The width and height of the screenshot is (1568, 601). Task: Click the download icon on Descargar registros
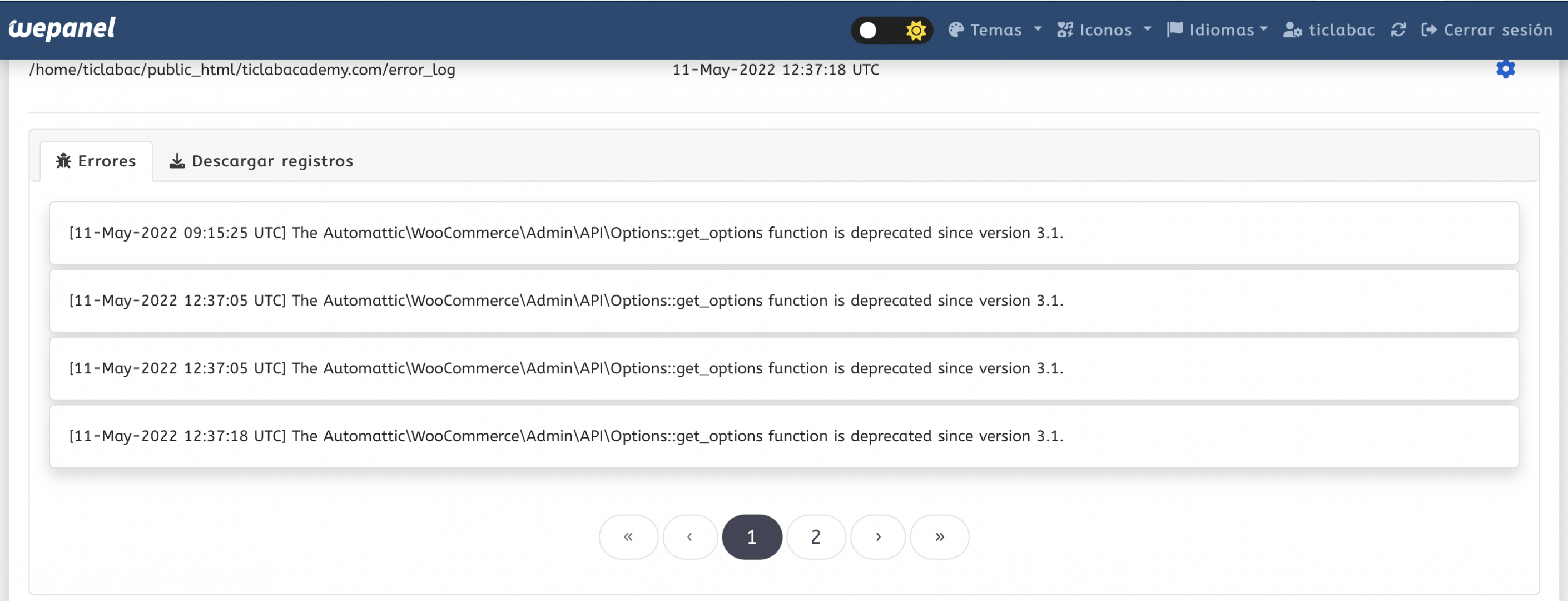pos(176,161)
